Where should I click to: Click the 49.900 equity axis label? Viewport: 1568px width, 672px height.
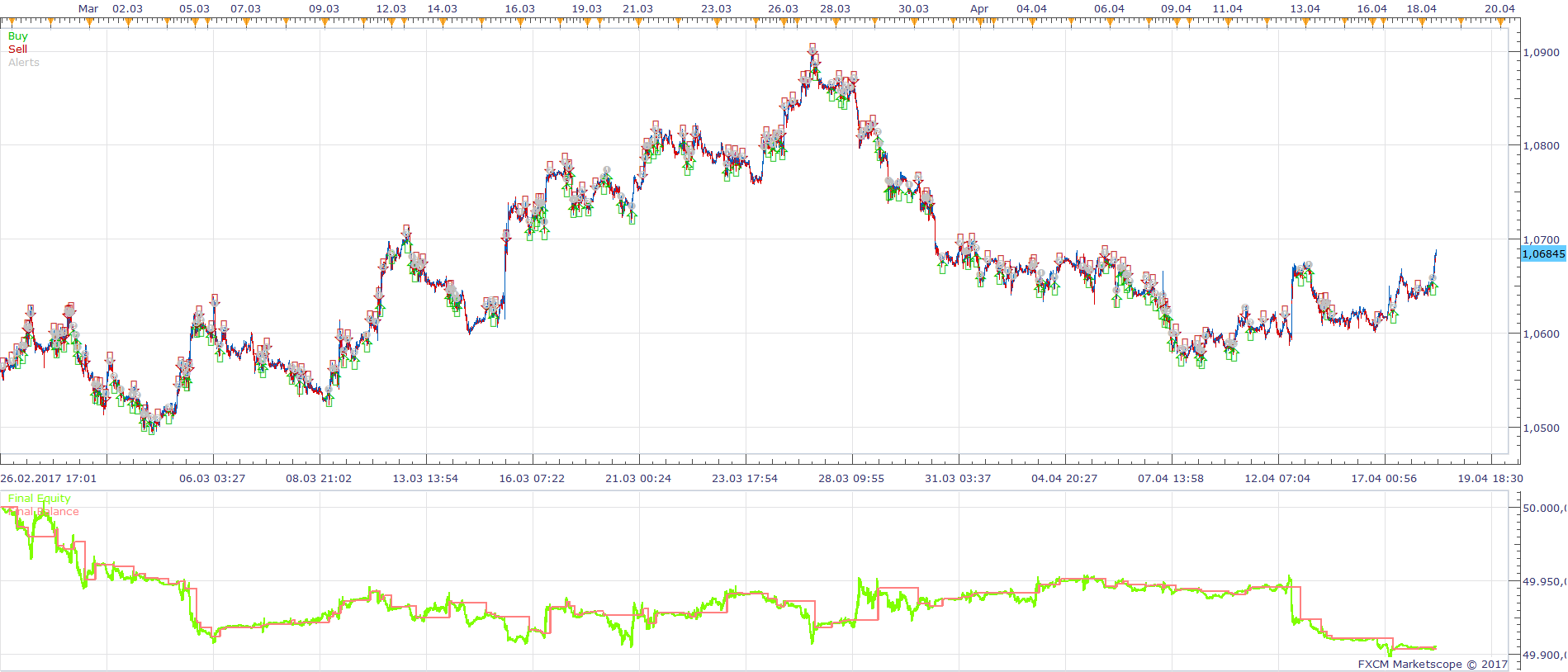(1544, 655)
